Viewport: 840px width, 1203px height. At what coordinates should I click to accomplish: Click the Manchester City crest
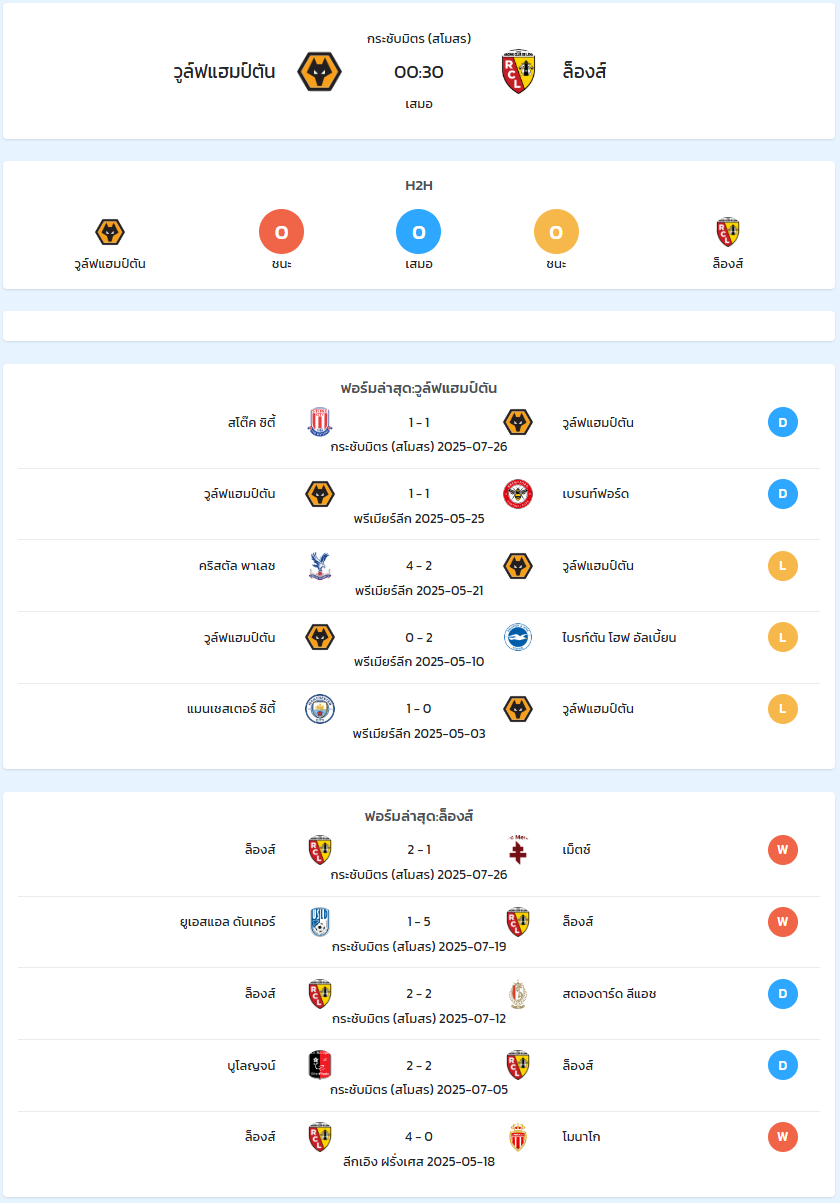320,709
